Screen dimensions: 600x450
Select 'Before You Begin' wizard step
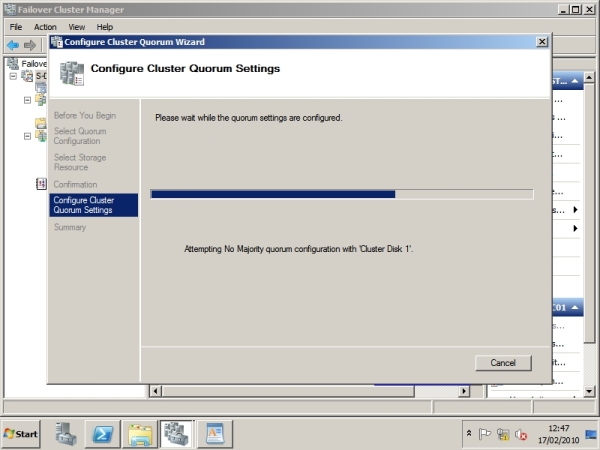[85, 115]
